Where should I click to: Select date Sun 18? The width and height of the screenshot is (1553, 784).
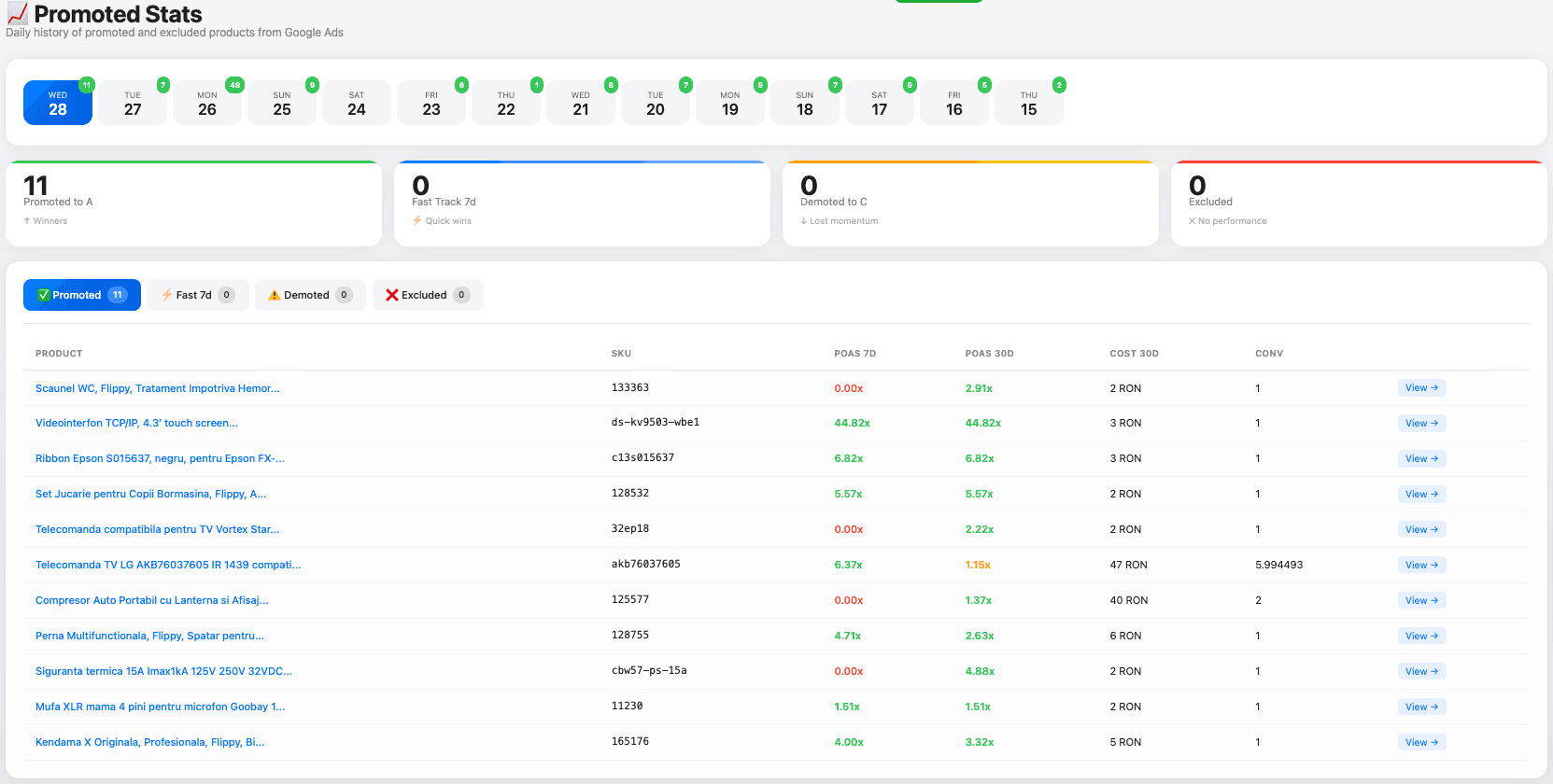(805, 103)
